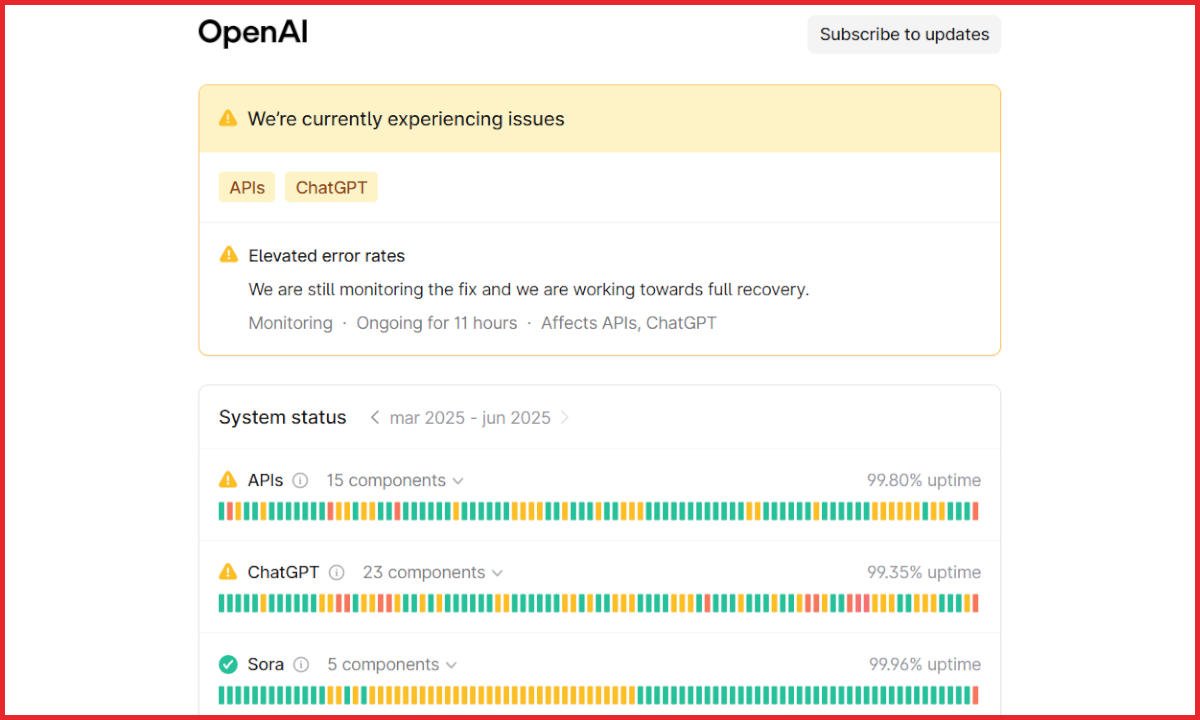Click the green checkmark icon beside Sora
This screenshot has width=1200, height=720.
point(228,664)
